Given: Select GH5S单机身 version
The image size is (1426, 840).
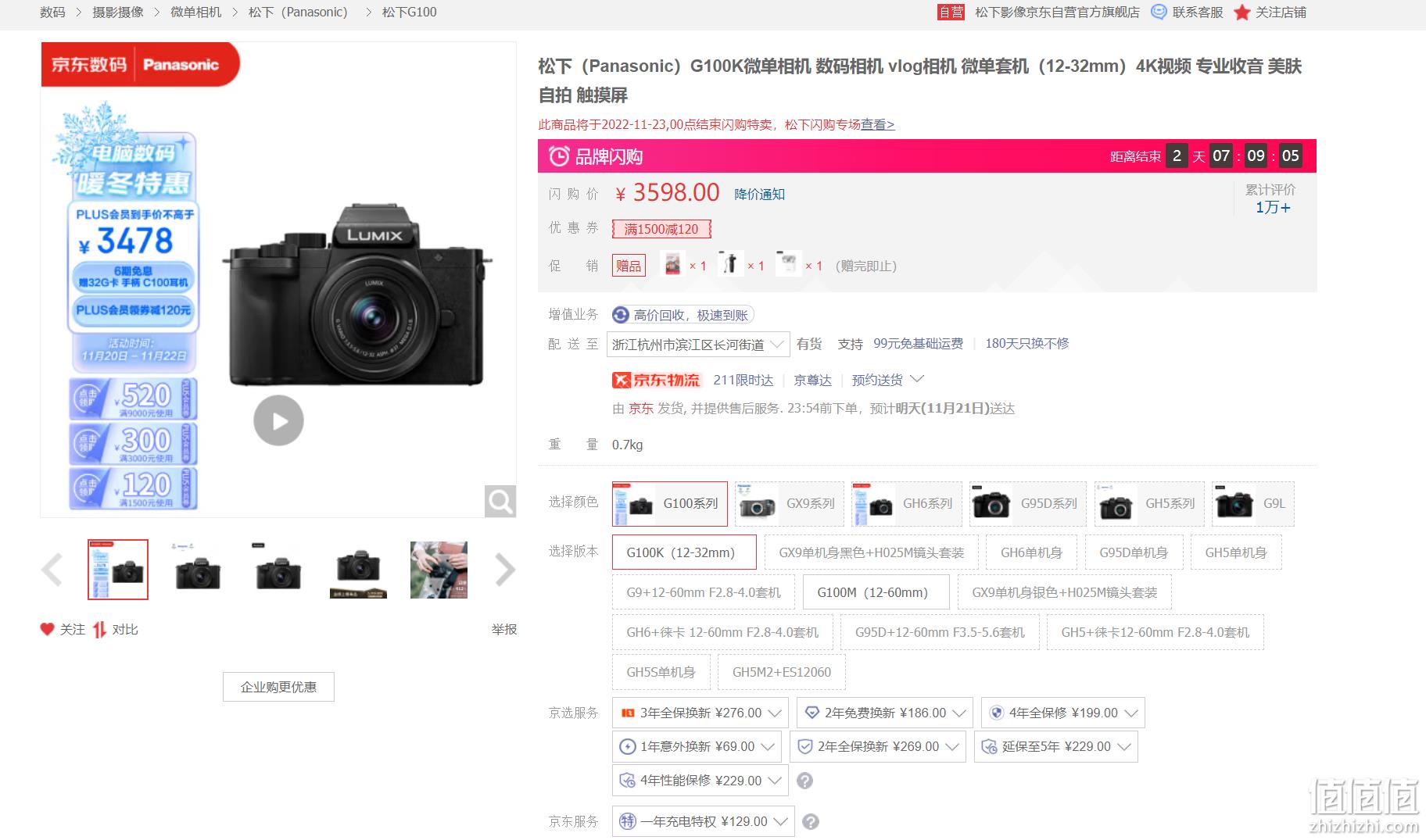Looking at the screenshot, I should pyautogui.click(x=661, y=672).
